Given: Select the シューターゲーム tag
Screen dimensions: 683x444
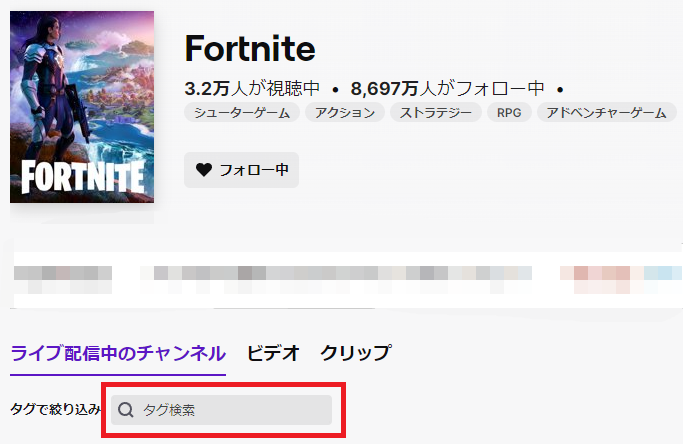Looking at the screenshot, I should 242,112.
